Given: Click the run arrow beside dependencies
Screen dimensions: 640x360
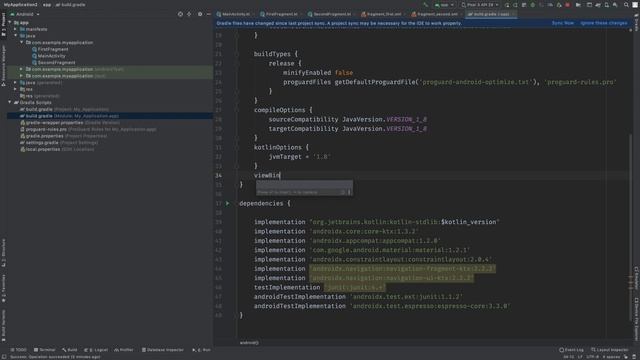Looking at the screenshot, I should (228, 203).
